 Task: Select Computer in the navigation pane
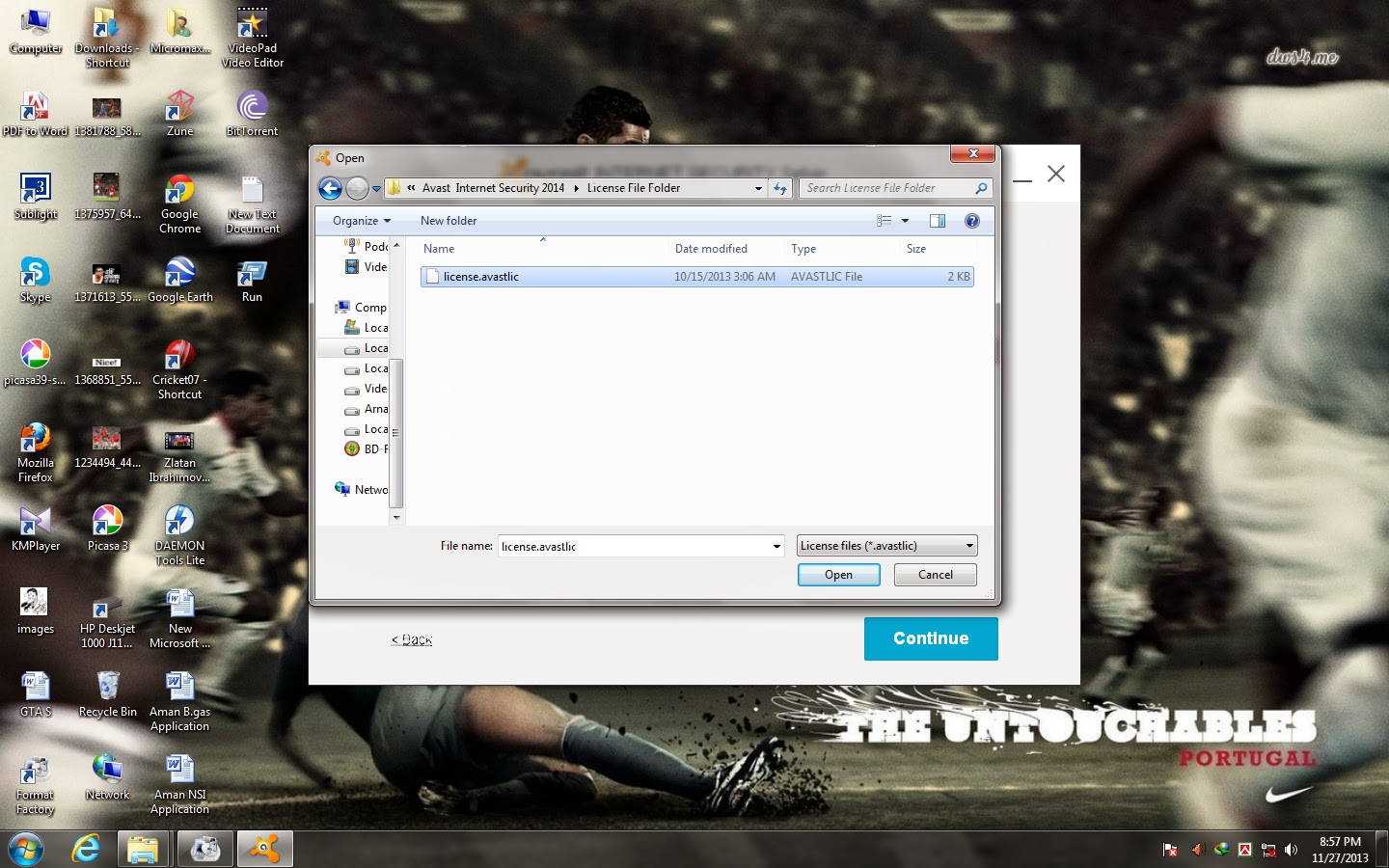[x=361, y=308]
